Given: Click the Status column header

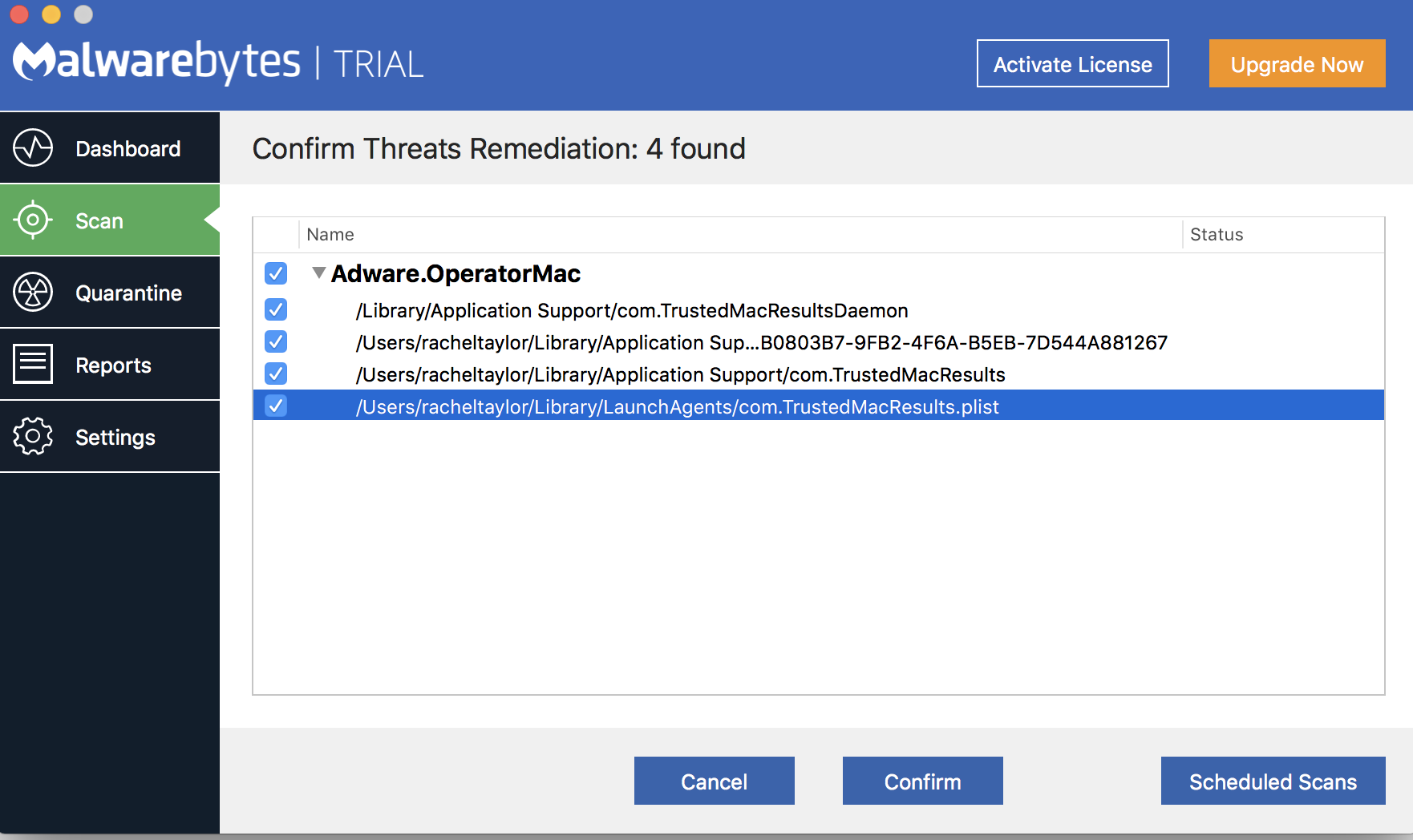Looking at the screenshot, I should tap(1283, 235).
